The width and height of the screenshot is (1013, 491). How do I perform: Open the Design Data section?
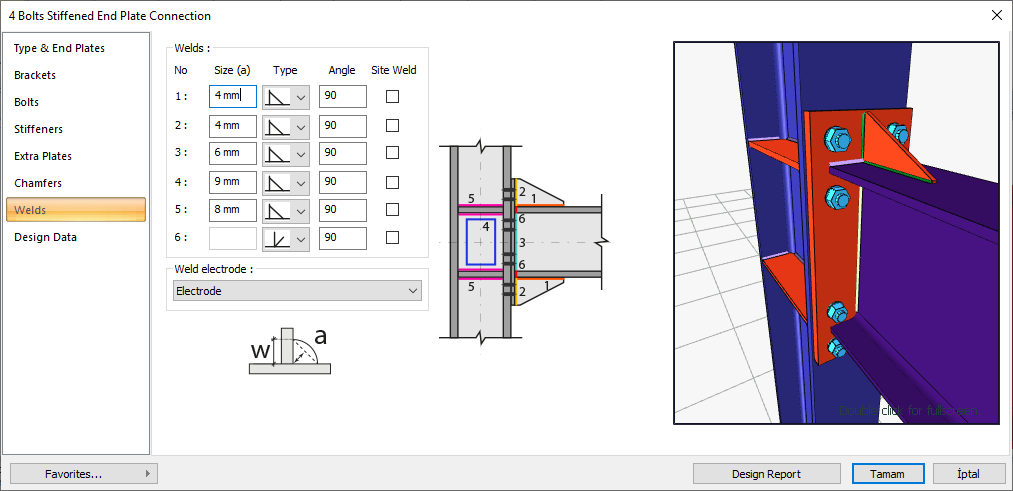click(x=45, y=237)
